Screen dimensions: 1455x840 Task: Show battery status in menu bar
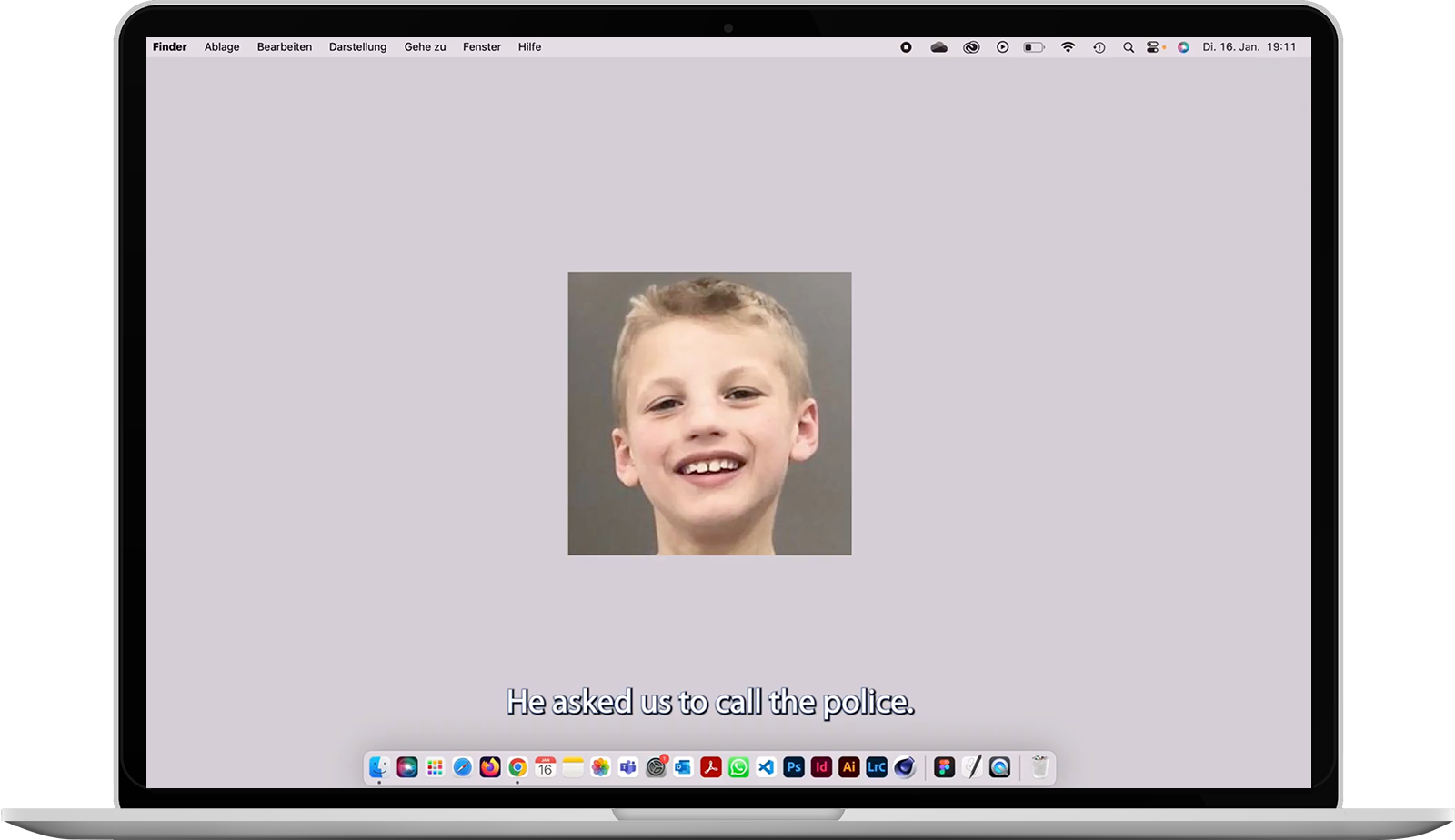[1034, 47]
